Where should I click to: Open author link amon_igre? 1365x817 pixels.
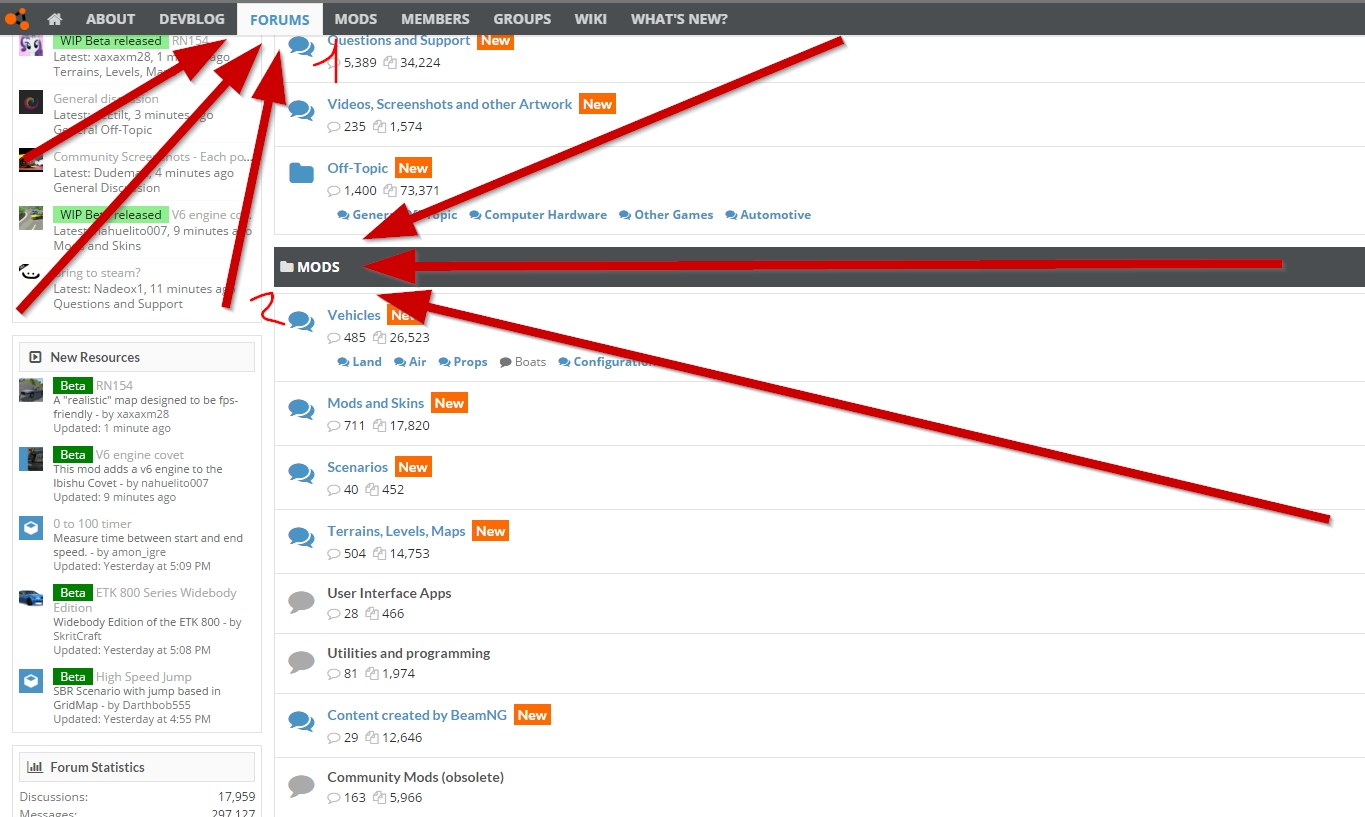(x=140, y=552)
